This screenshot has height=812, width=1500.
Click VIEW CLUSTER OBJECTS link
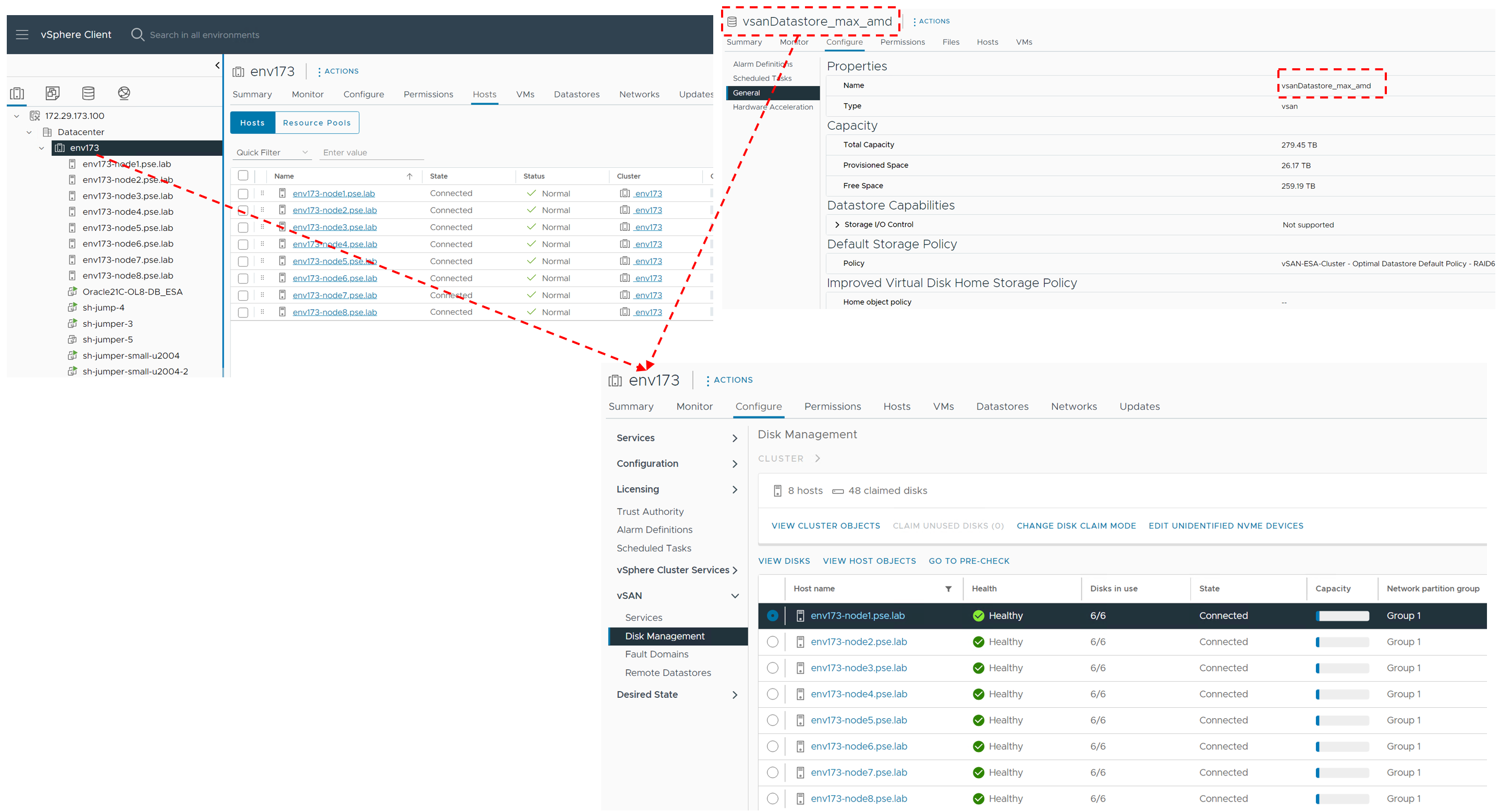tap(825, 526)
